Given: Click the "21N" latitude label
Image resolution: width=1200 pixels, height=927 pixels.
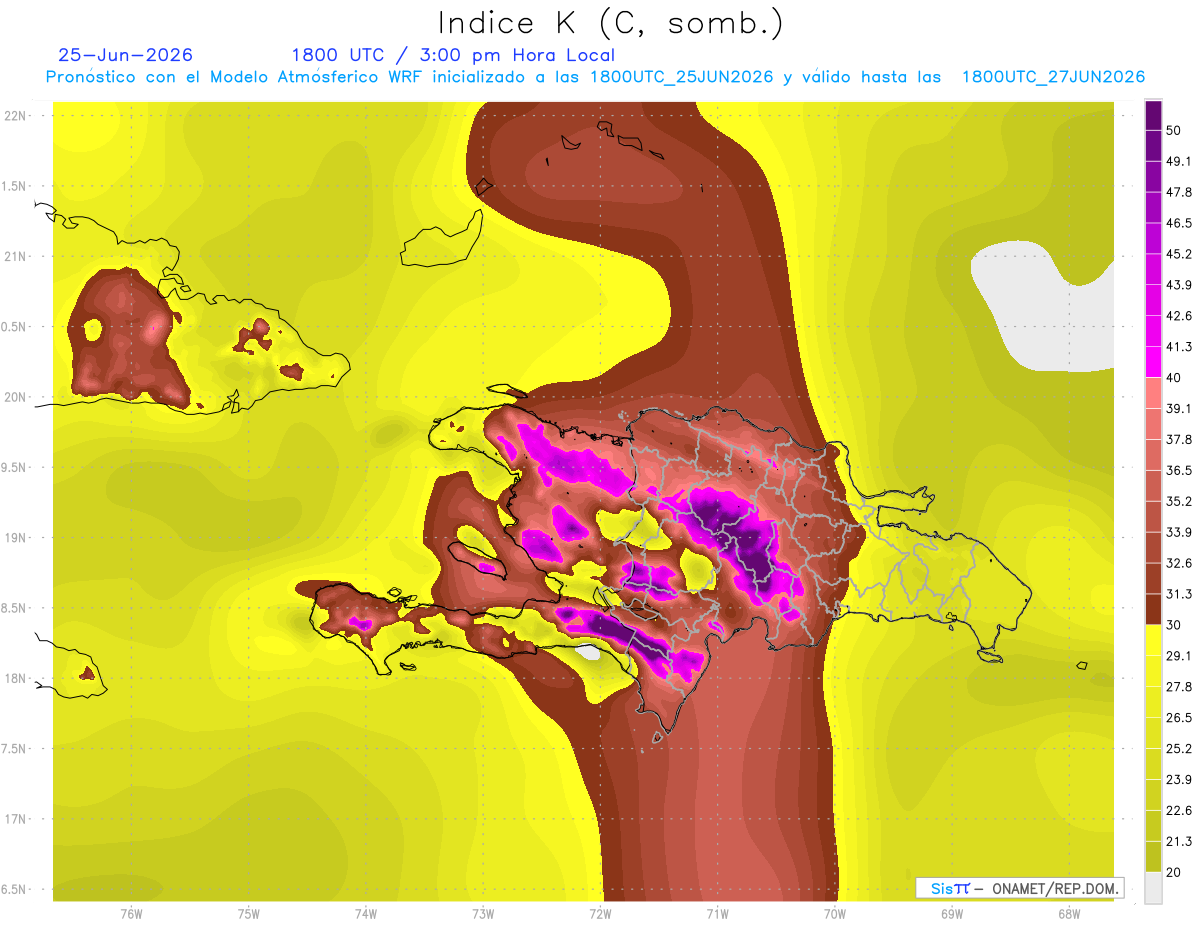Looking at the screenshot, I should click(x=16, y=256).
